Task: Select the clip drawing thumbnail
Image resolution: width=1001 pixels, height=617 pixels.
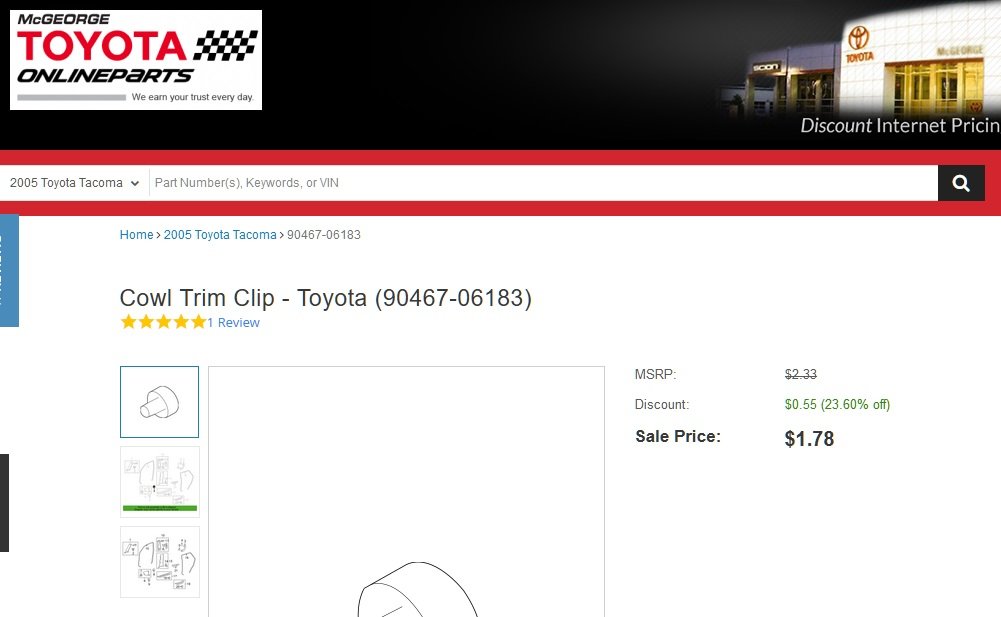Action: coord(160,402)
